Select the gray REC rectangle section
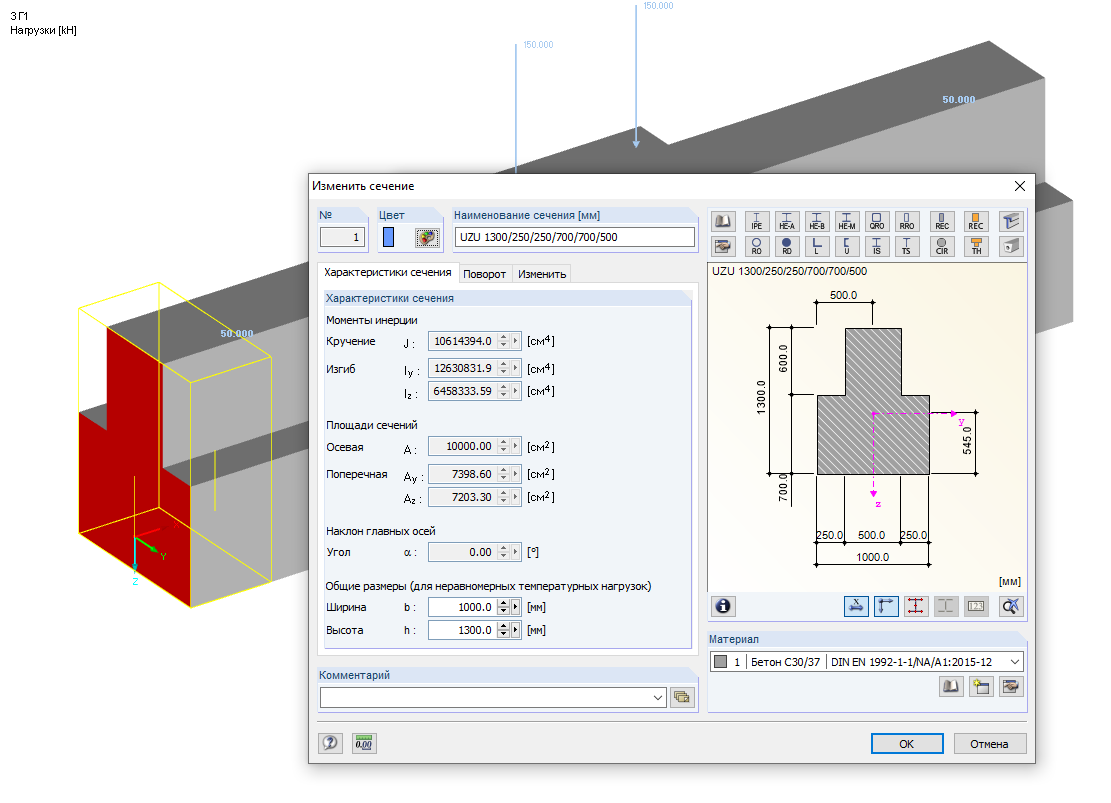 point(942,222)
